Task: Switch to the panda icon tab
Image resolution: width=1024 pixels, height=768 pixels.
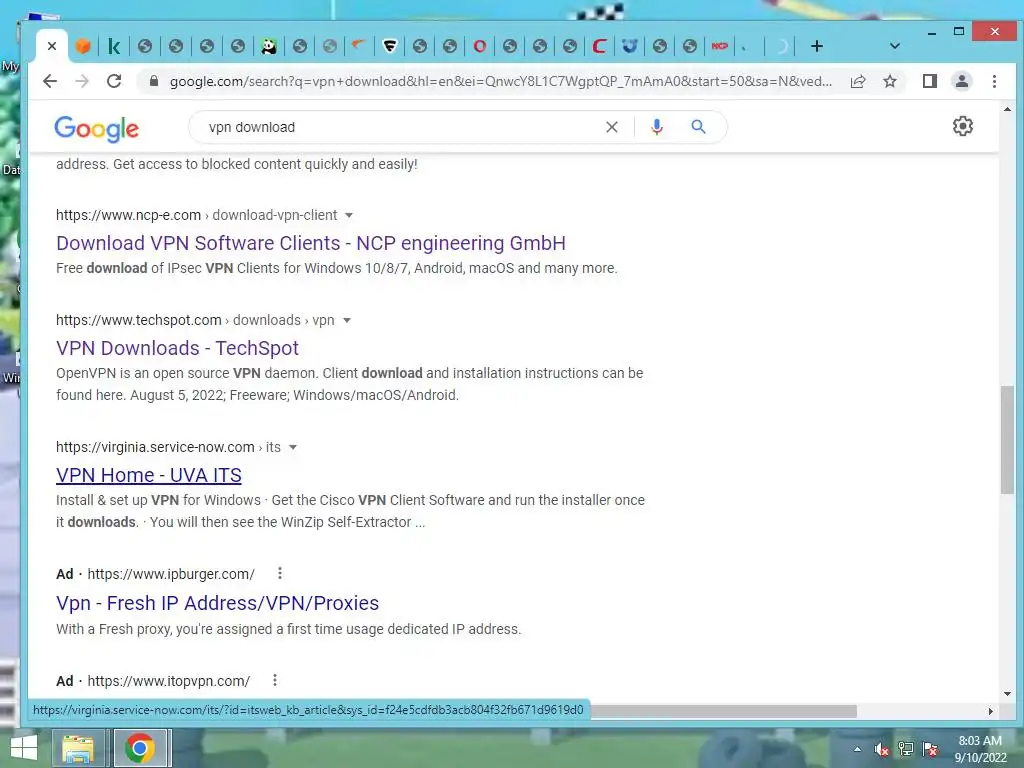Action: 269,46
